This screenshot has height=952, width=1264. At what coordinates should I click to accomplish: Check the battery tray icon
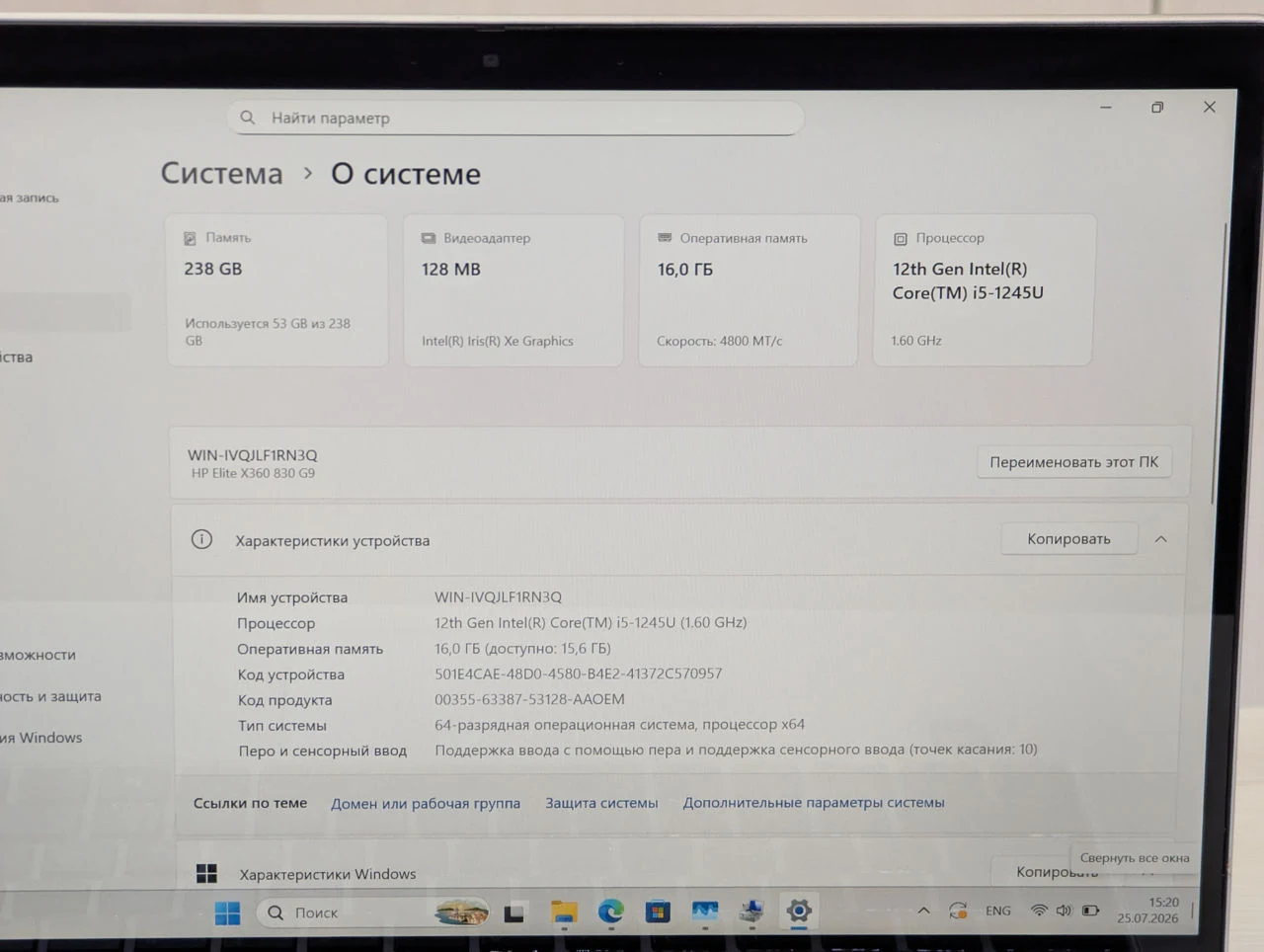pyautogui.click(x=1090, y=911)
